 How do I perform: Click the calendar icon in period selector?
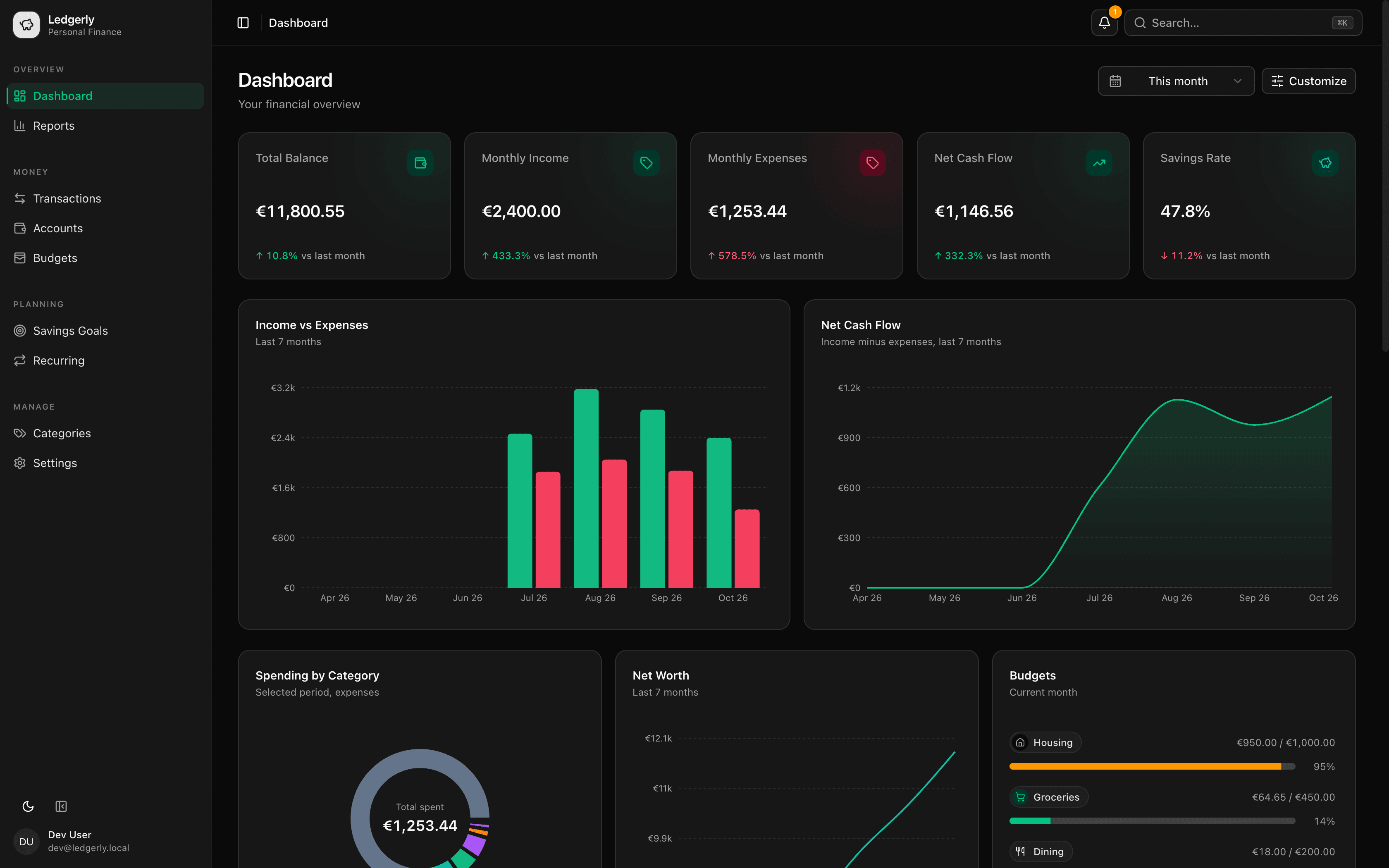[1115, 81]
